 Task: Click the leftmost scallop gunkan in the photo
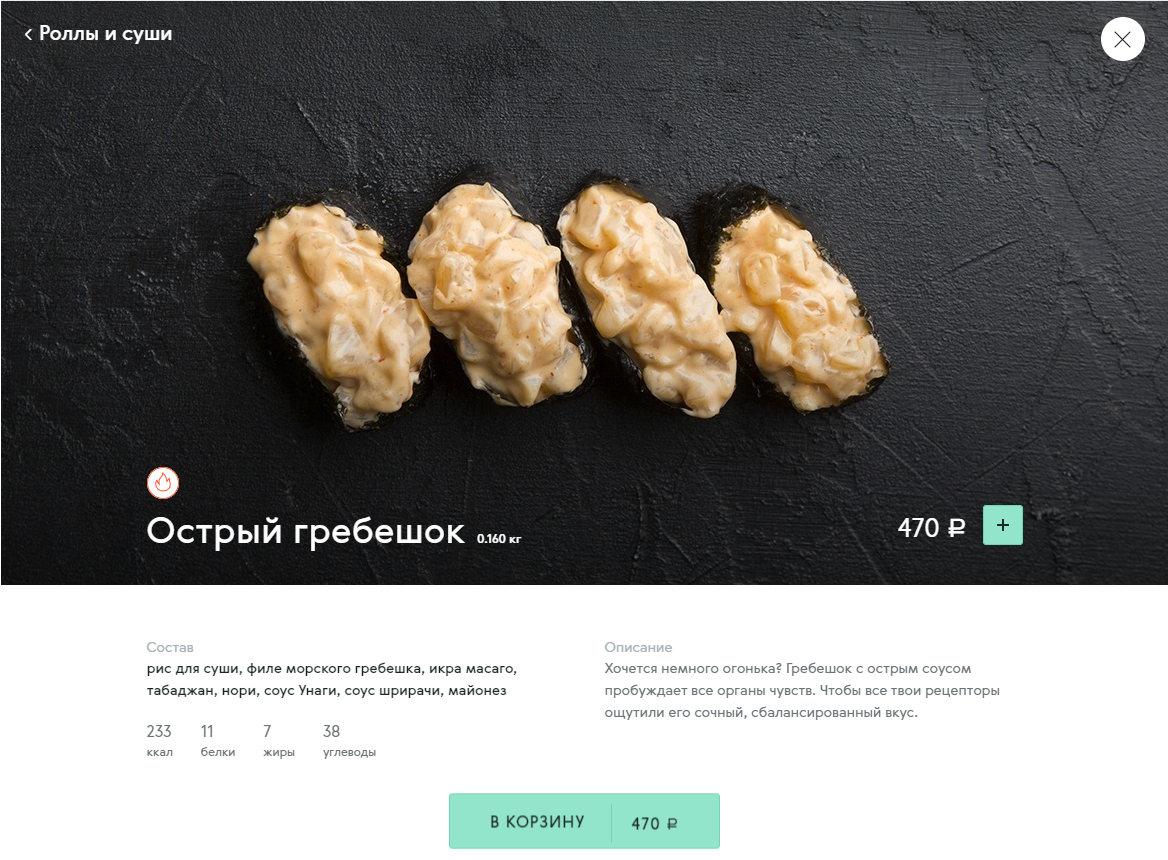[x=339, y=313]
